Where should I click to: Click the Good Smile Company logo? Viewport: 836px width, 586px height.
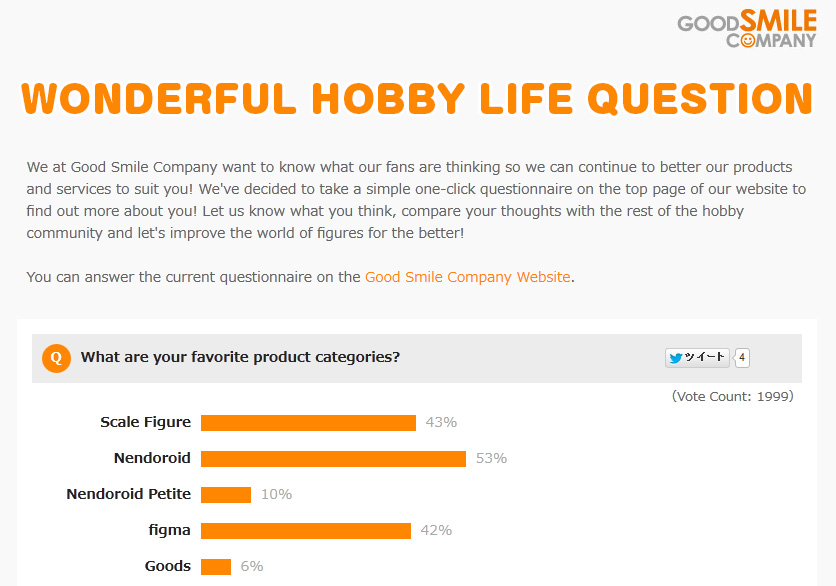click(x=746, y=29)
